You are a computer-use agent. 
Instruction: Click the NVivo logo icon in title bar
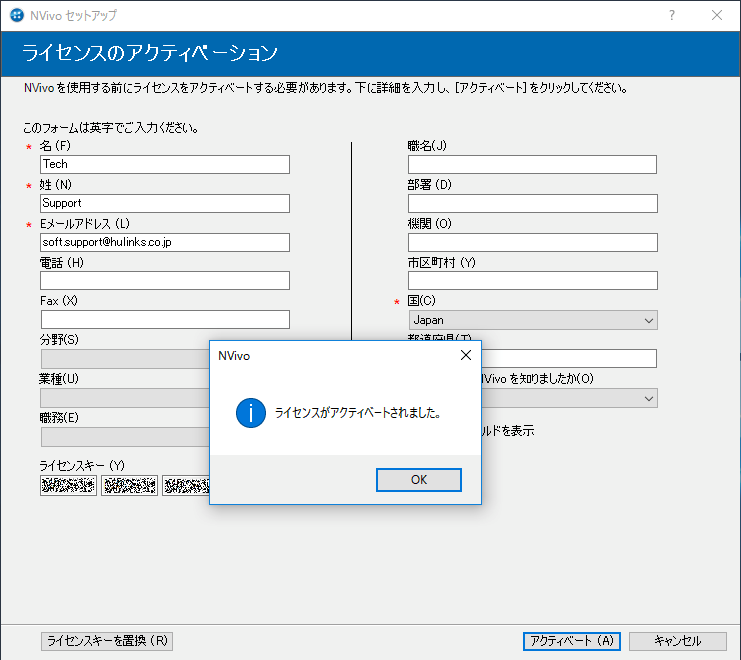tap(17, 15)
